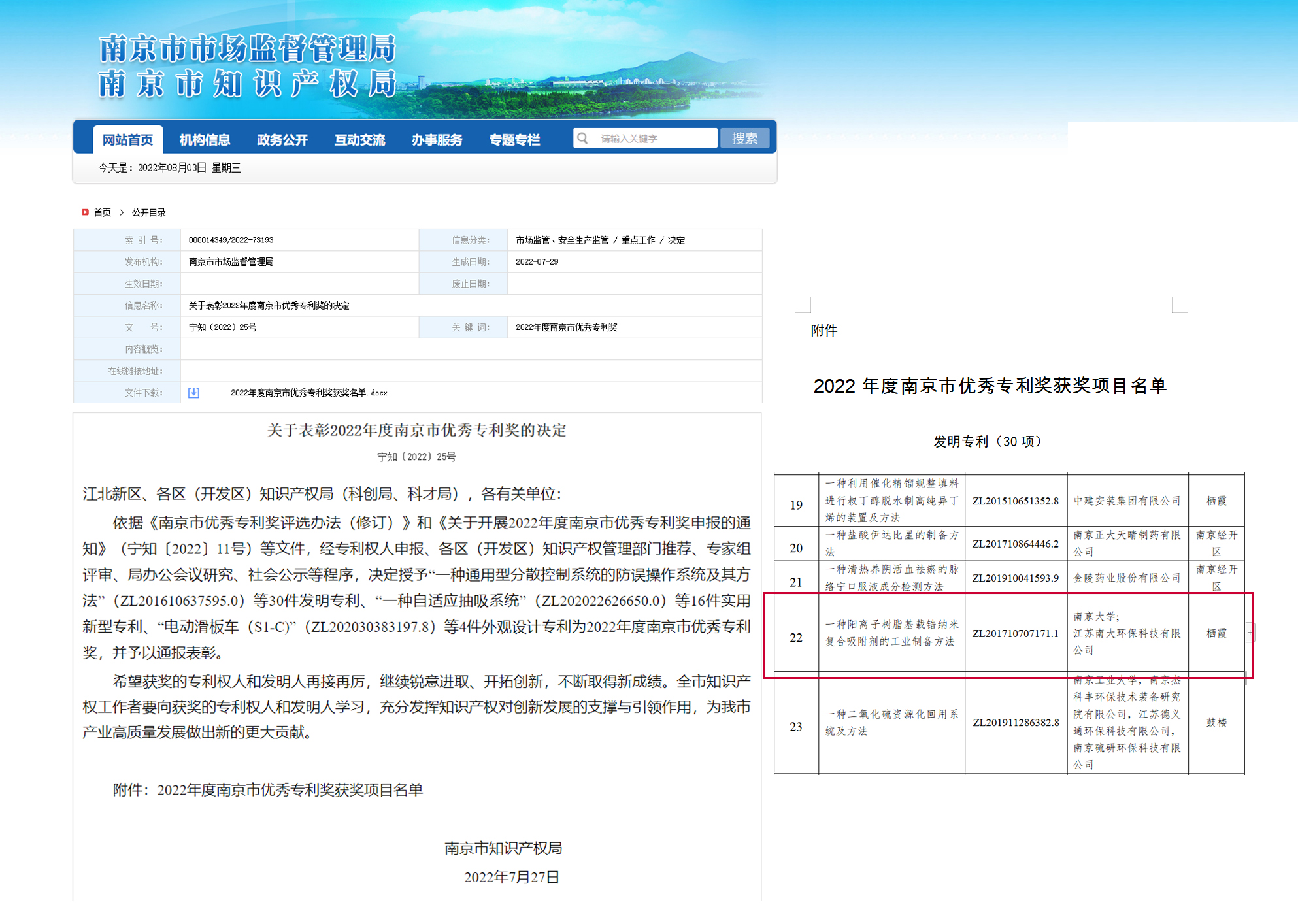The image size is (1298, 924).
Task: Go to the 办事服务 section
Action: (x=437, y=139)
